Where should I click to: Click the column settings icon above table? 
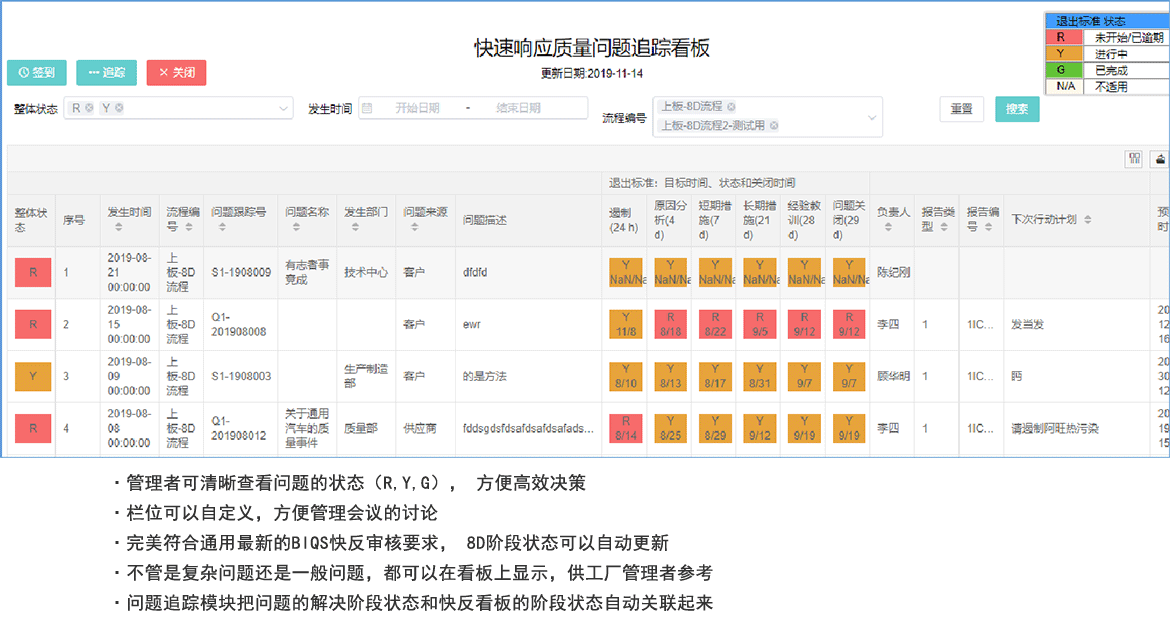tap(1135, 158)
